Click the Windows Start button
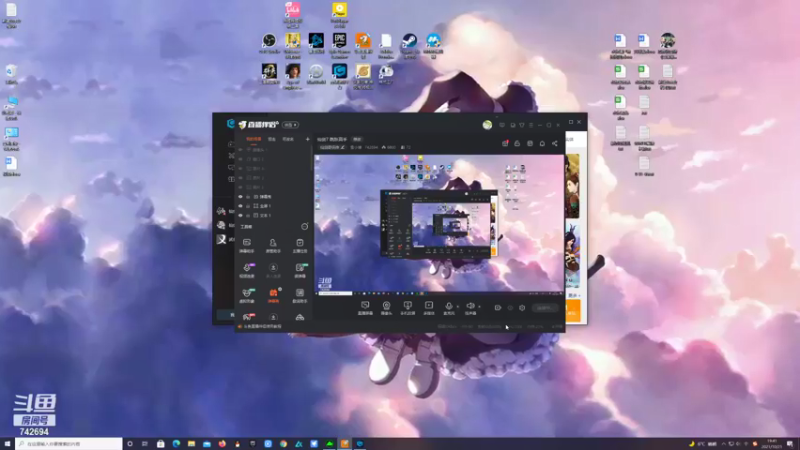The image size is (800, 450). [7, 444]
